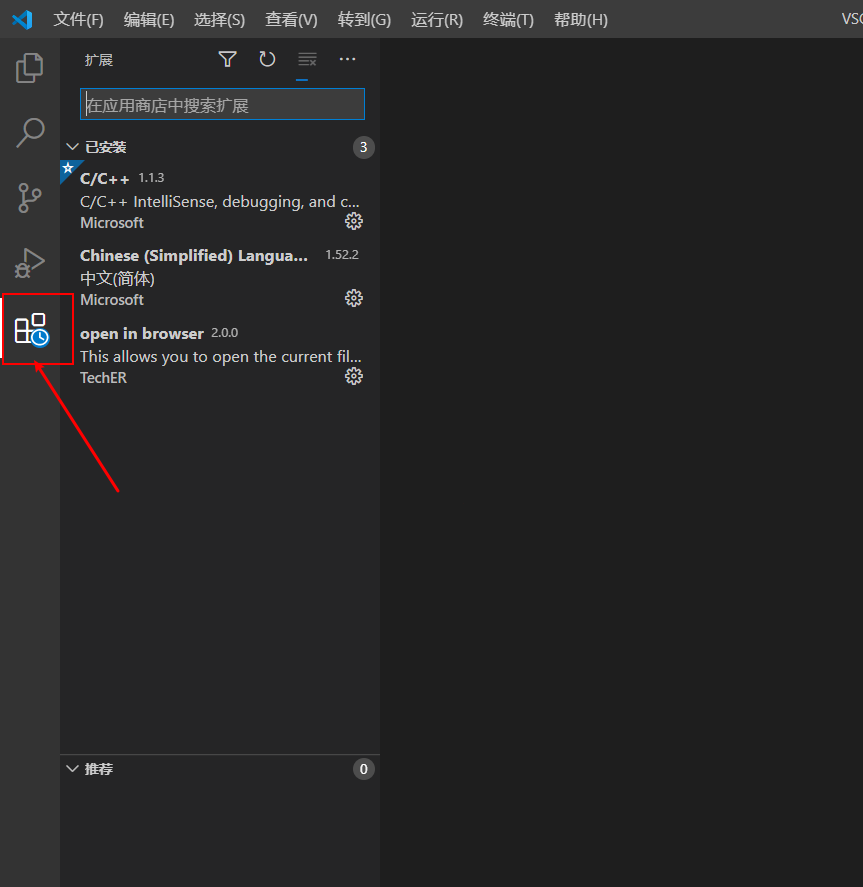Open manage gear for open in browser

click(354, 376)
